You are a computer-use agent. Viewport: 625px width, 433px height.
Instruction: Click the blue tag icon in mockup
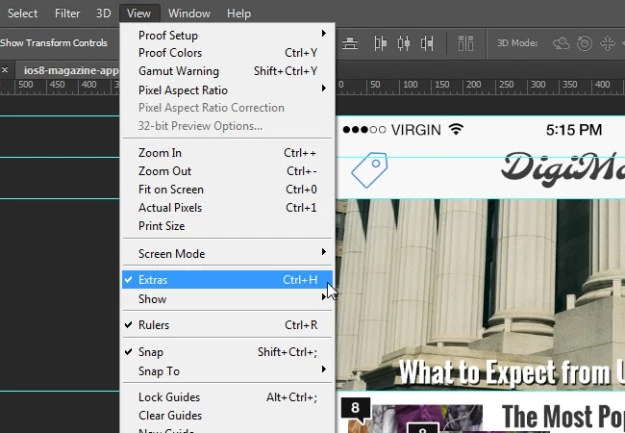point(369,169)
